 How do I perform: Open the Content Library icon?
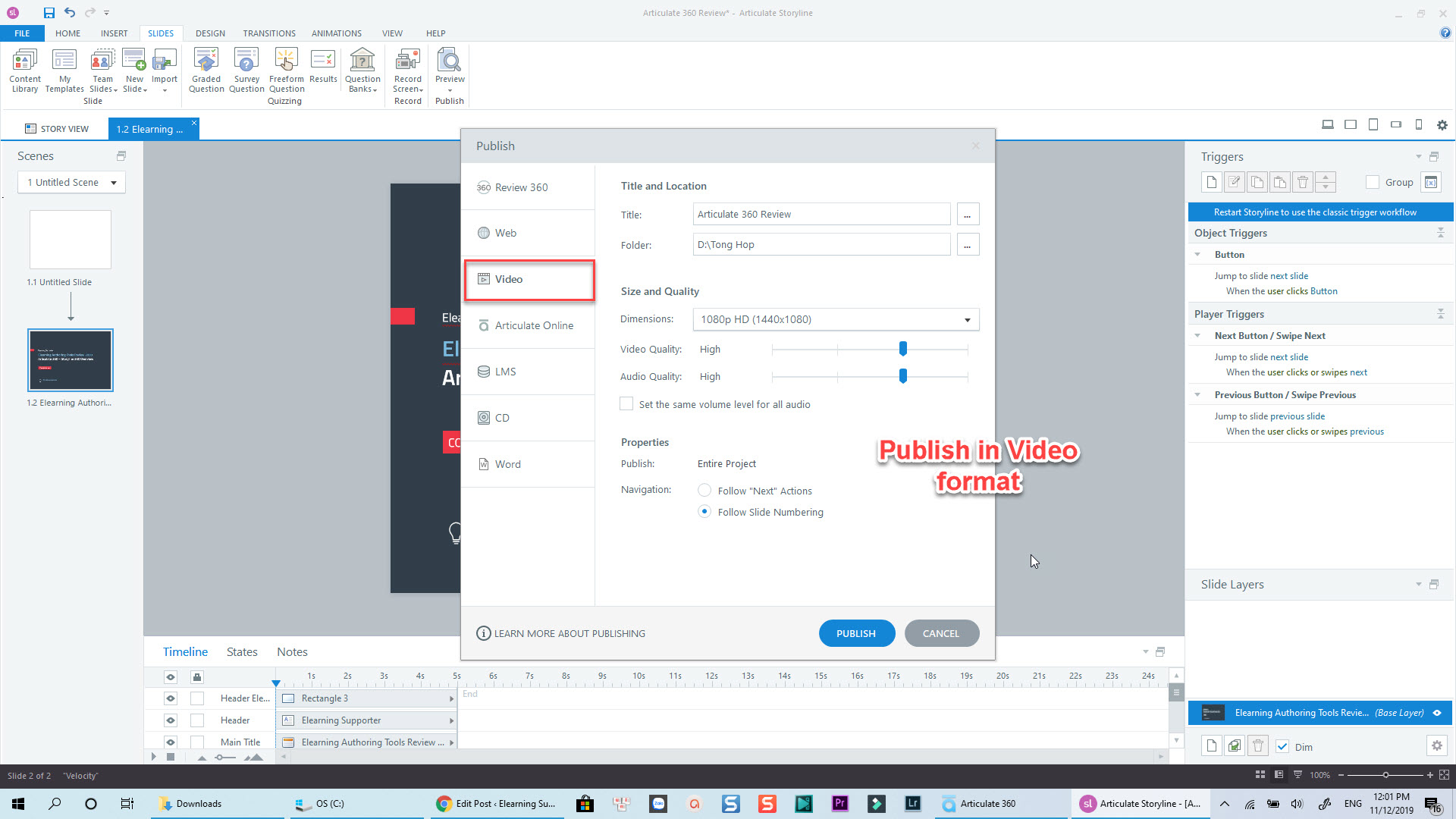click(24, 69)
